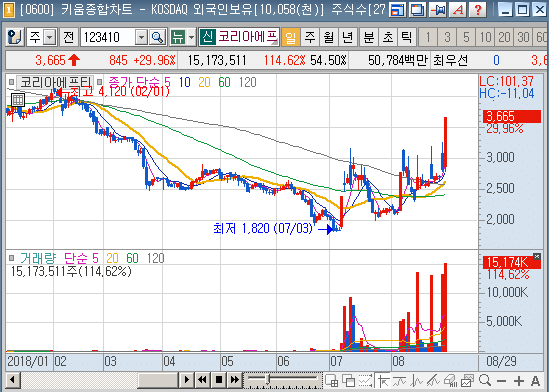
Task: Click the interval 5 button
Action: [466, 37]
